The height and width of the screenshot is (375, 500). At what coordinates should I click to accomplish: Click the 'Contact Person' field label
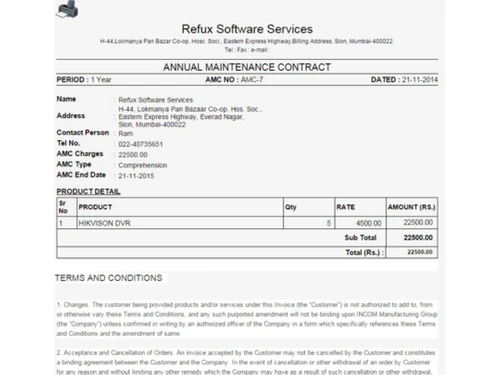coord(83,133)
